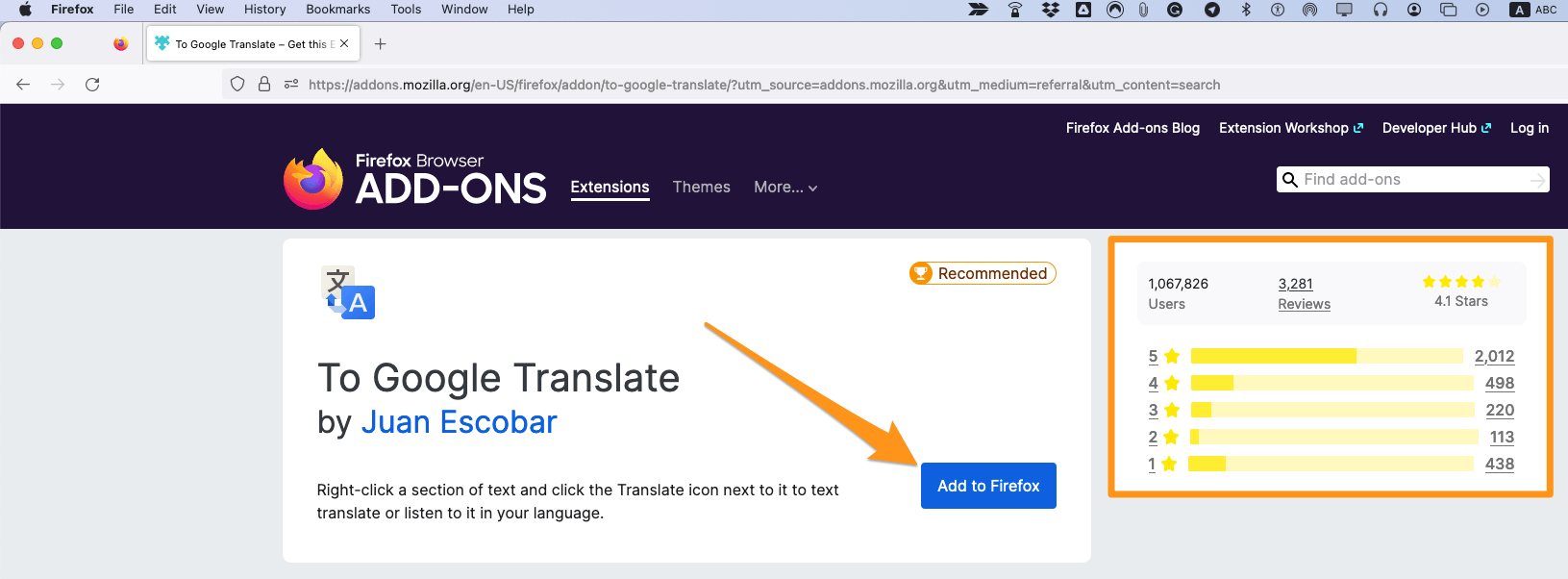
Task: Click the address bar URL text
Action: pos(764,85)
